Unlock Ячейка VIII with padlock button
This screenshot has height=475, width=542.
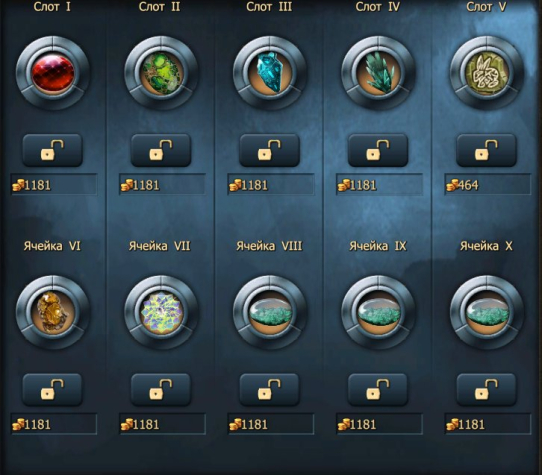pos(270,390)
